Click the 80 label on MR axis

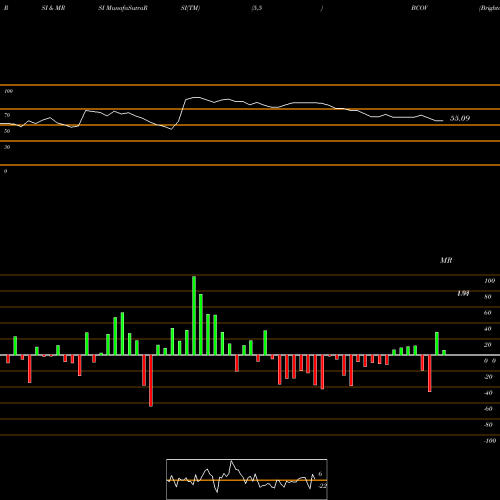click(x=488, y=297)
